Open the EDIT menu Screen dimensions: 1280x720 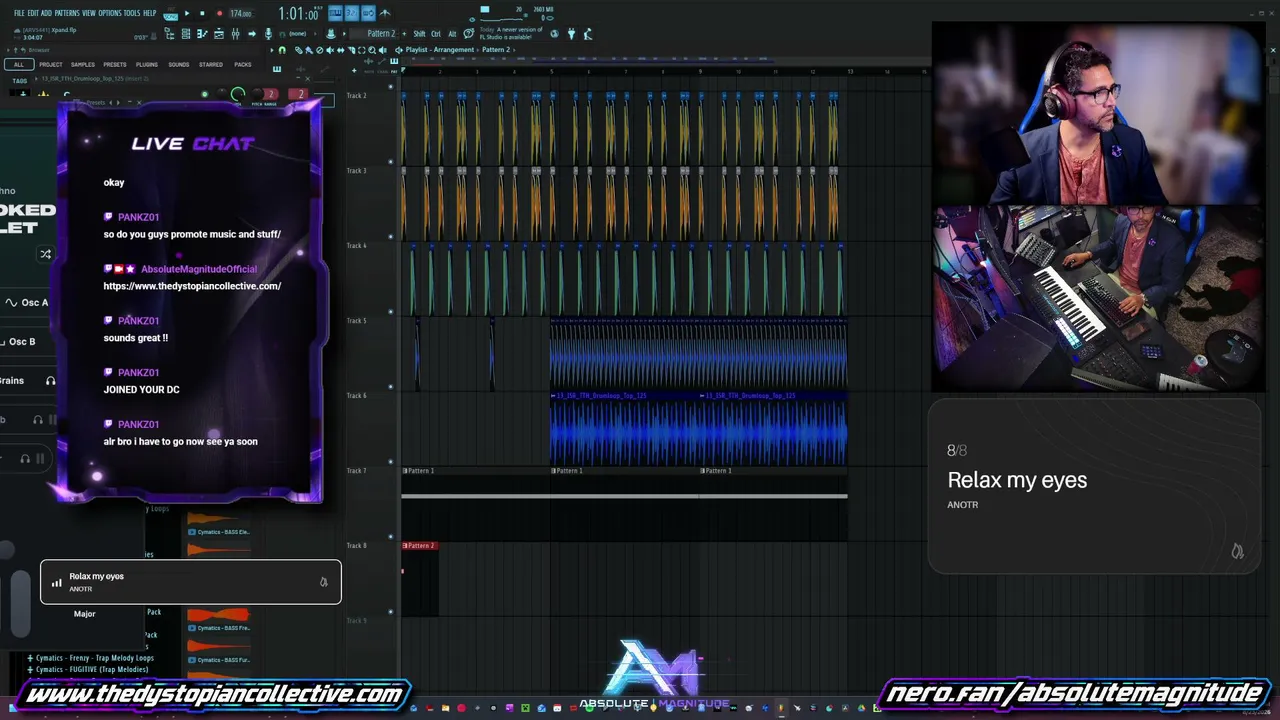tap(33, 13)
